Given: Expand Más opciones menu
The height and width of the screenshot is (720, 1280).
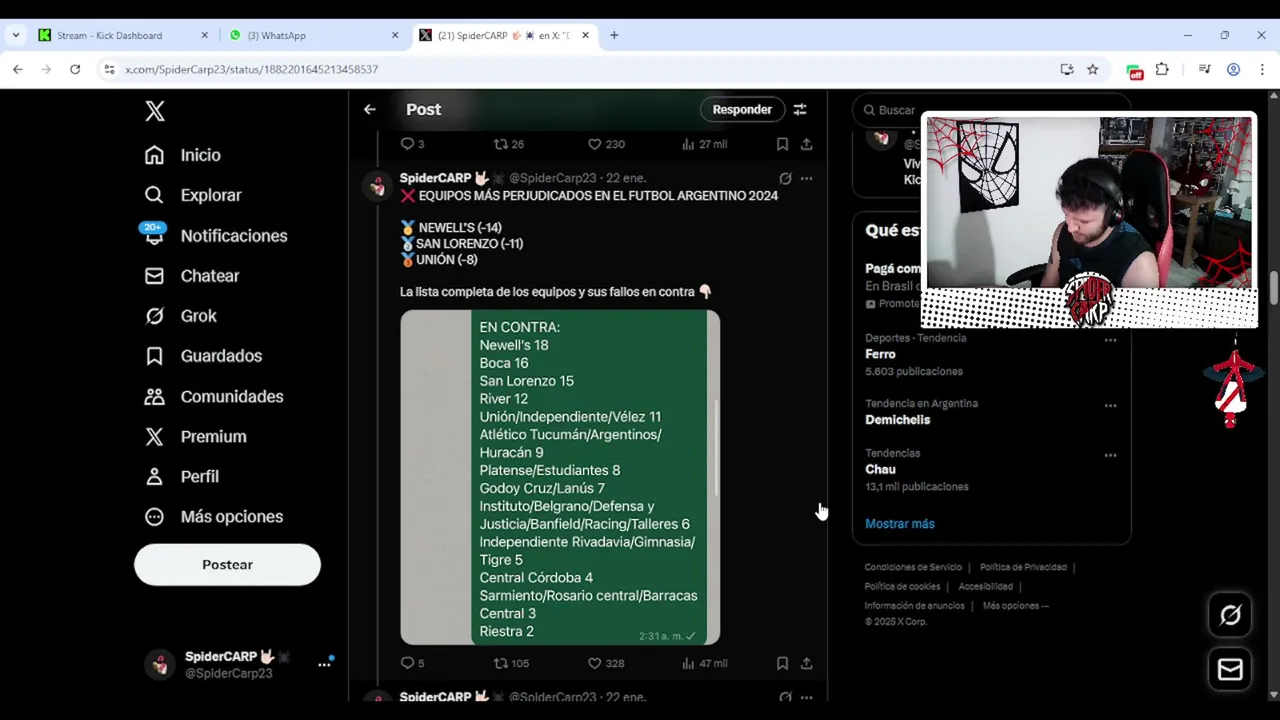Looking at the screenshot, I should (213, 517).
